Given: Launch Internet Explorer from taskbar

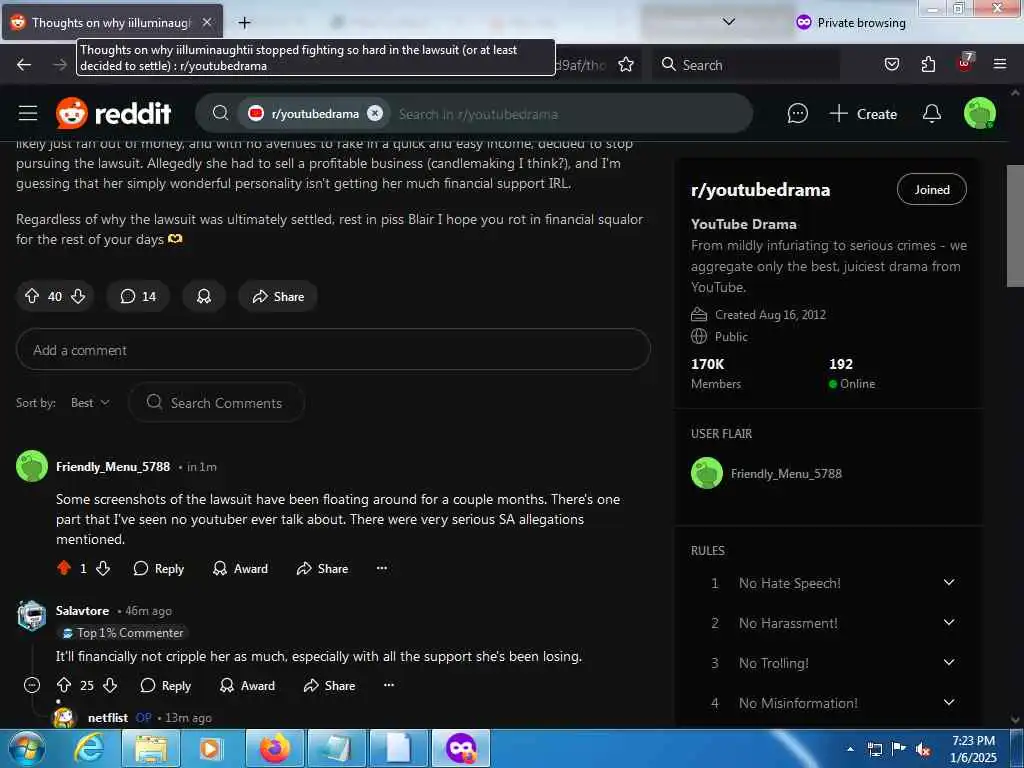Looking at the screenshot, I should pyautogui.click(x=88, y=748).
